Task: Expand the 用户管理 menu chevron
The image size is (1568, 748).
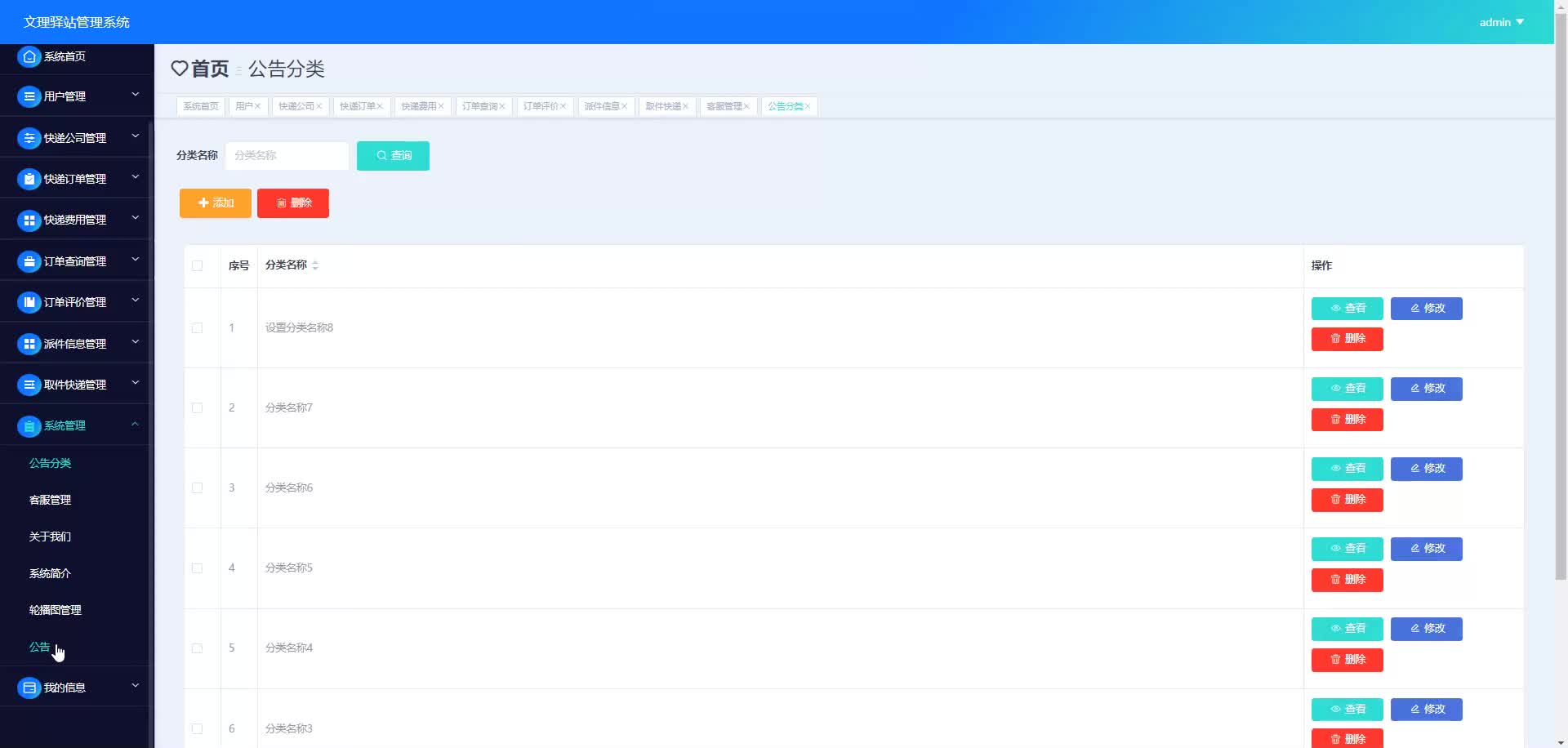Action: (136, 95)
